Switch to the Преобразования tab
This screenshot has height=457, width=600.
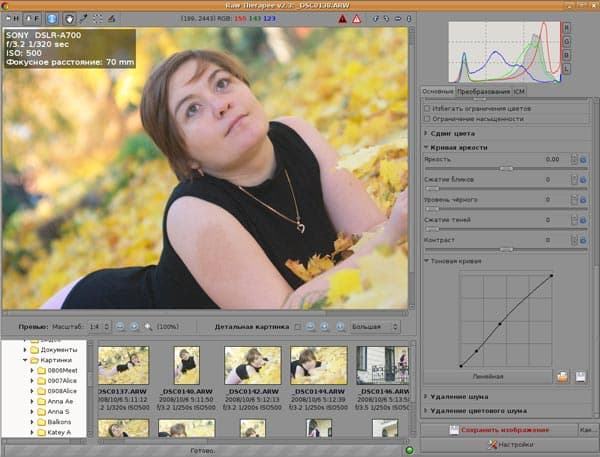(485, 91)
